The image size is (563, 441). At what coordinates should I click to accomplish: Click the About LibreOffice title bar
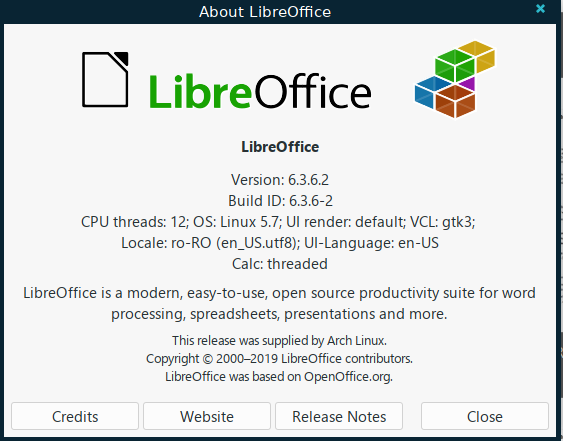[265, 12]
